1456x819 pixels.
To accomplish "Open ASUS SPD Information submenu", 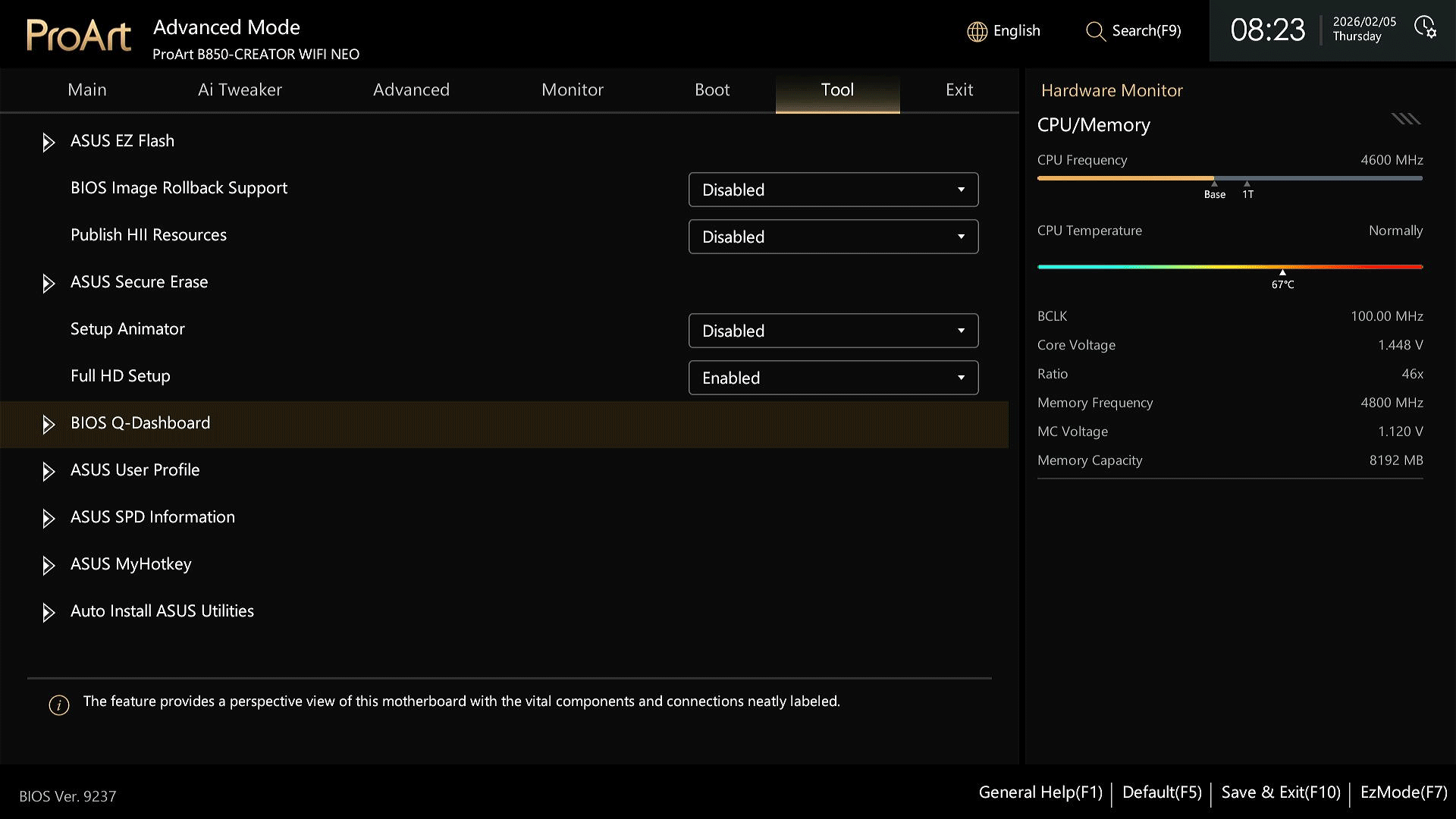I will pos(504,518).
